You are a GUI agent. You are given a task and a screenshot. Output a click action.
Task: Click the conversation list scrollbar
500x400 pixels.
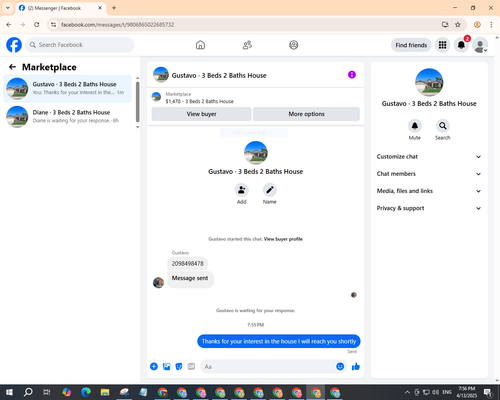coord(137,102)
